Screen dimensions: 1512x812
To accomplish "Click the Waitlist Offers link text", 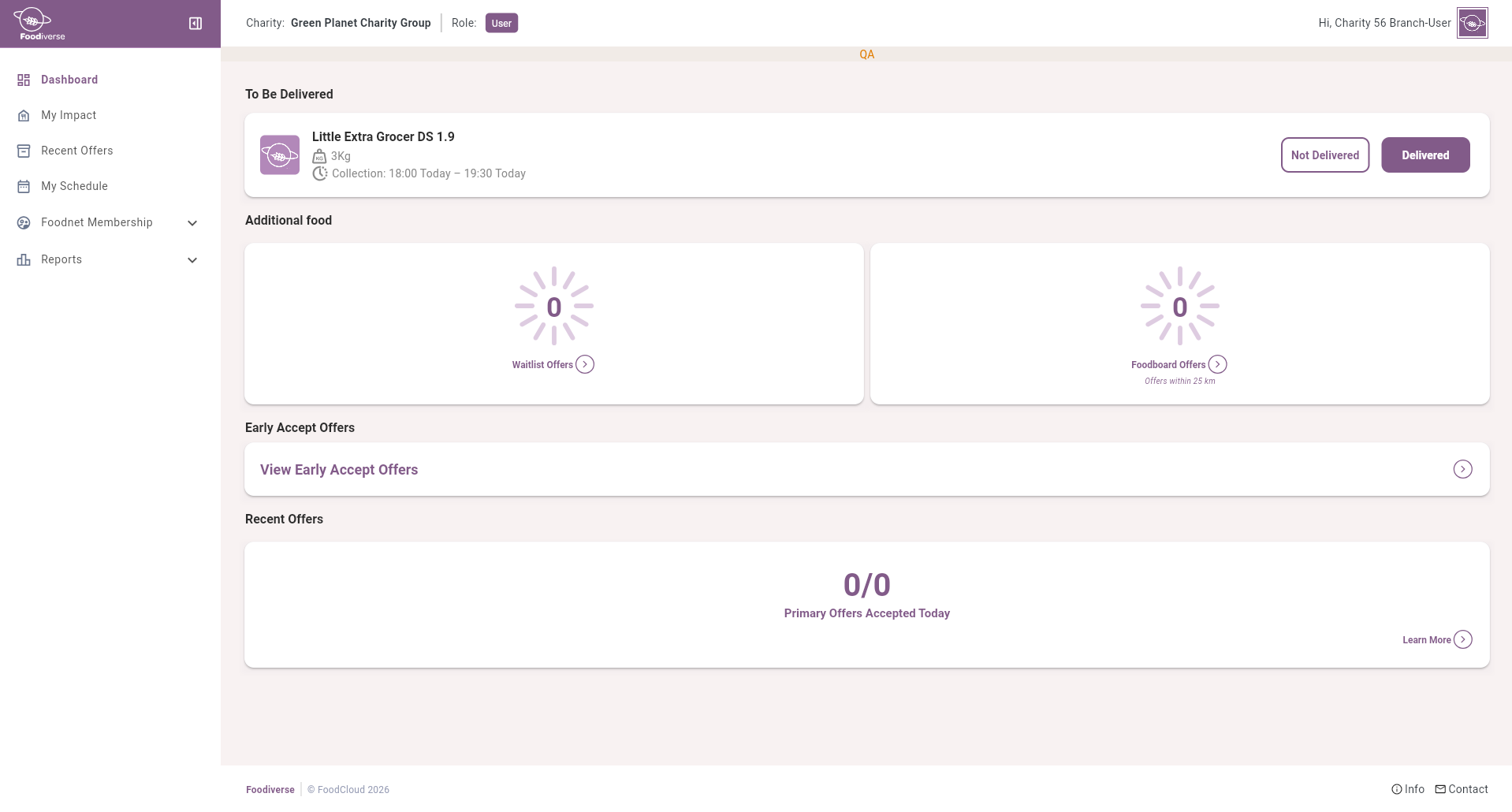I will coord(542,365).
